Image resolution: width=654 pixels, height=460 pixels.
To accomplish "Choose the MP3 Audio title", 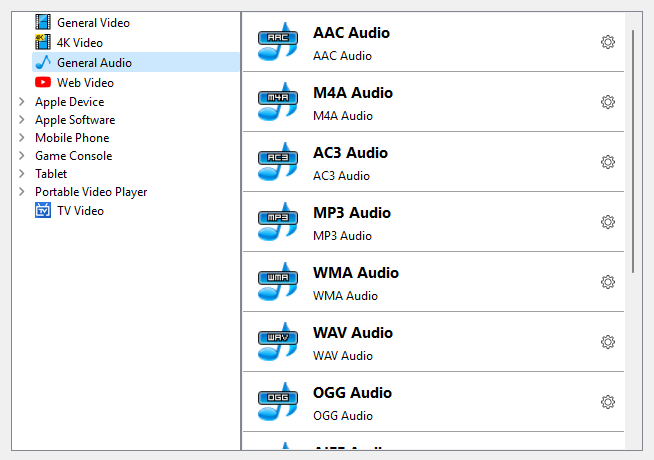I will point(352,213).
